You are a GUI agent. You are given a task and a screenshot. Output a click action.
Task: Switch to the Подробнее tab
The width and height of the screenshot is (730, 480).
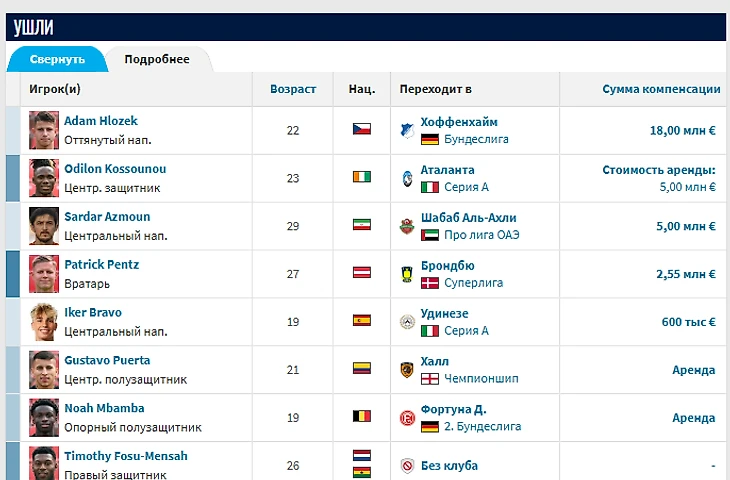click(x=157, y=59)
